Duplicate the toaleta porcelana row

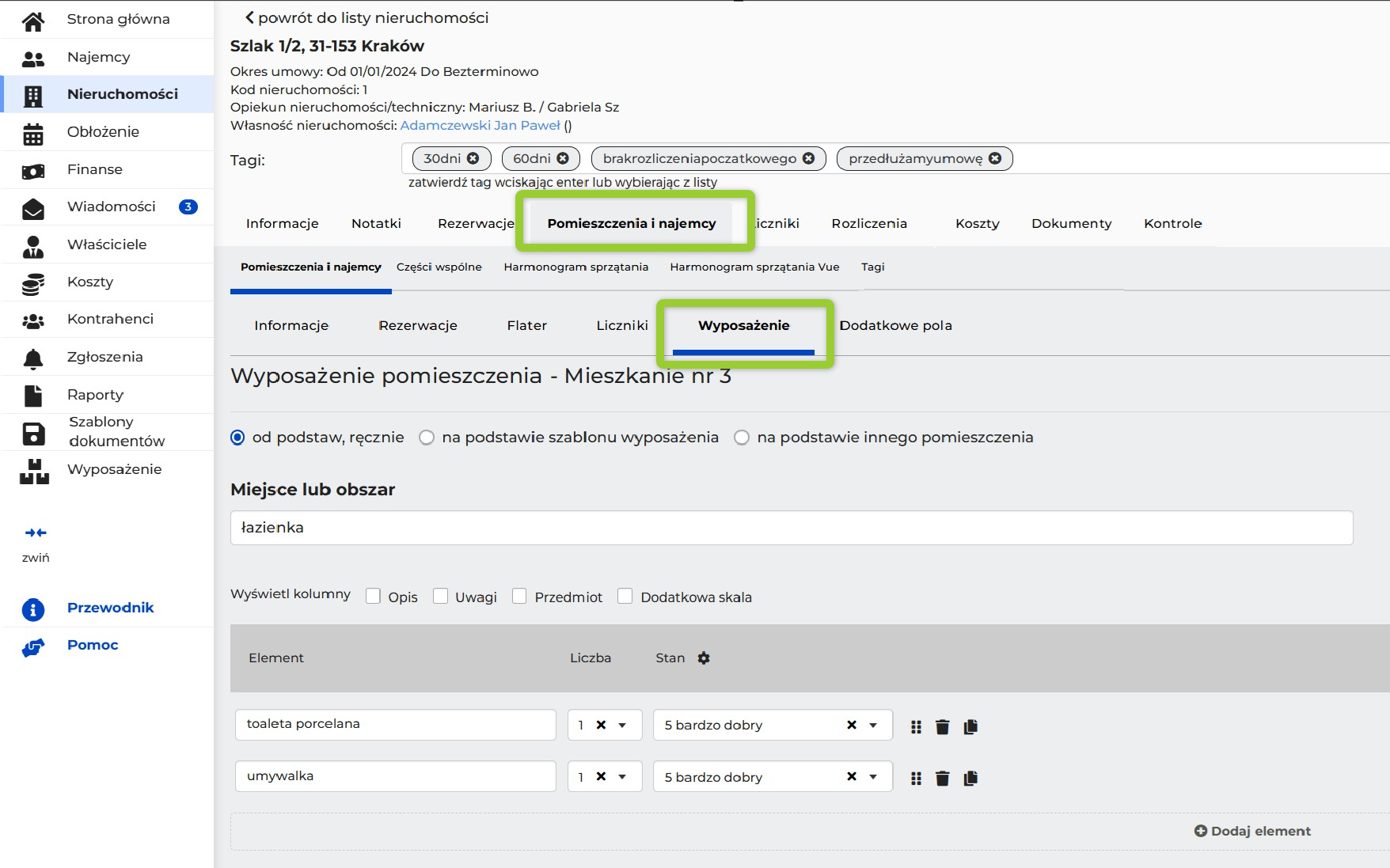click(970, 726)
